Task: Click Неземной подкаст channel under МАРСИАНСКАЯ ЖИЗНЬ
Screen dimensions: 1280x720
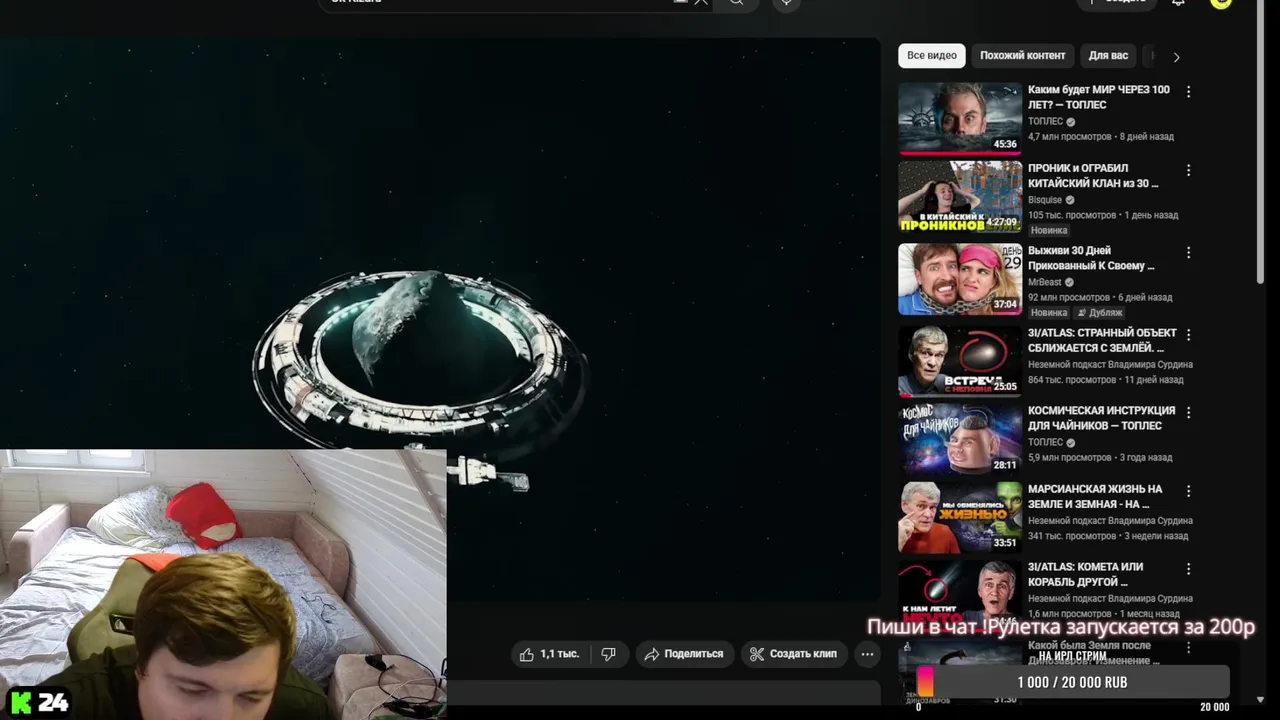Action: 1110,521
